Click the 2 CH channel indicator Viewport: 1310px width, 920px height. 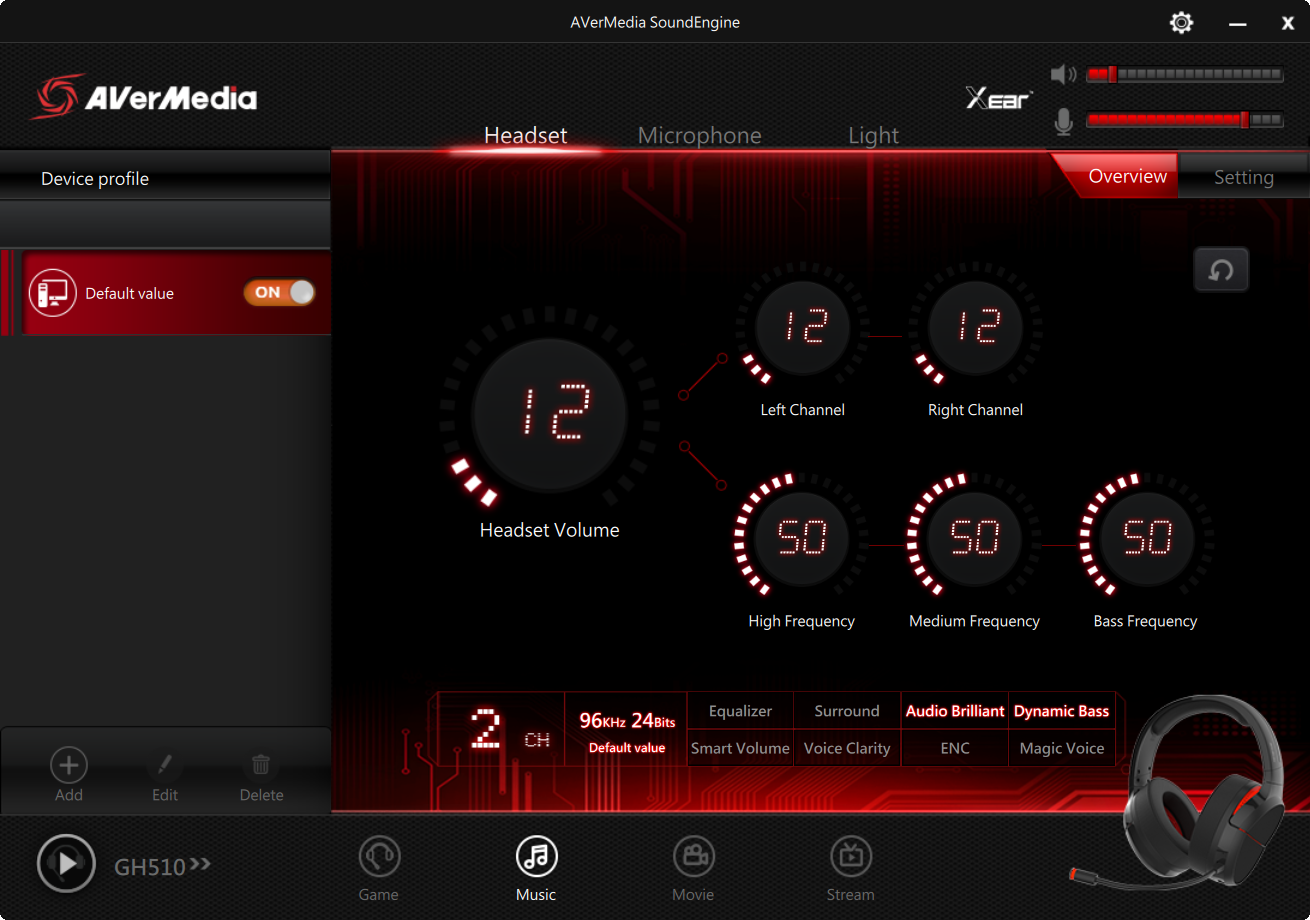(502, 730)
